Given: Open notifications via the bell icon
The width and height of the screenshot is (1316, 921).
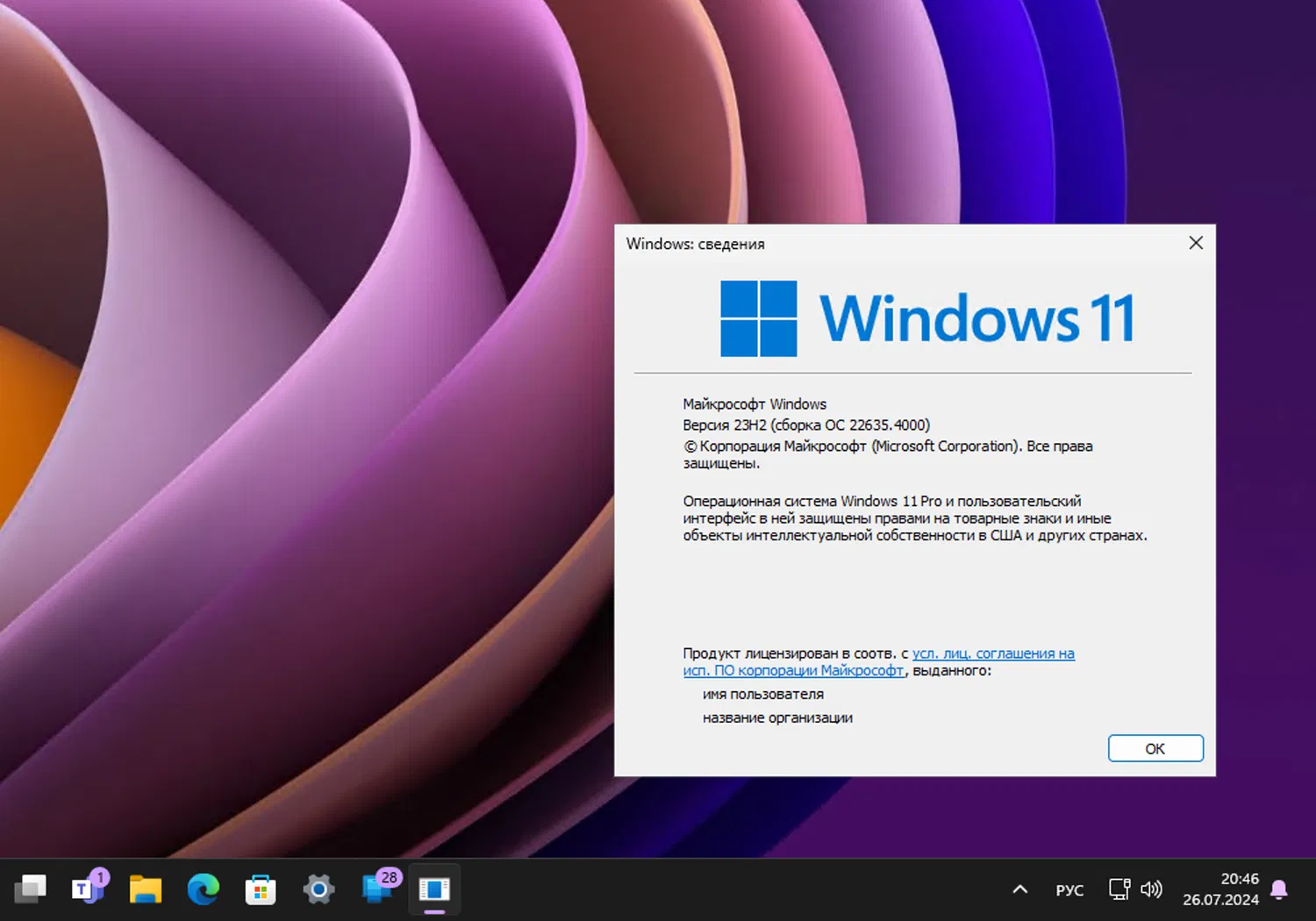Looking at the screenshot, I should click(x=1279, y=889).
